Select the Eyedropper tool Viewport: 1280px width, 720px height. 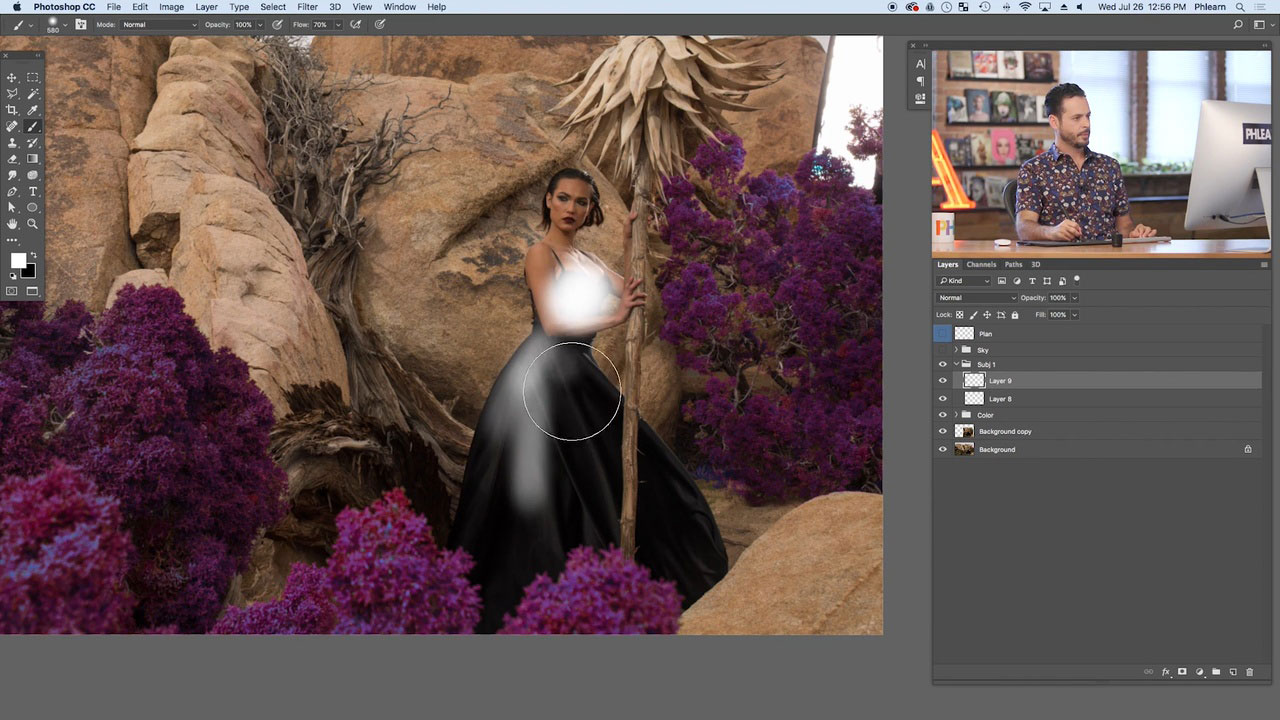coord(32,110)
